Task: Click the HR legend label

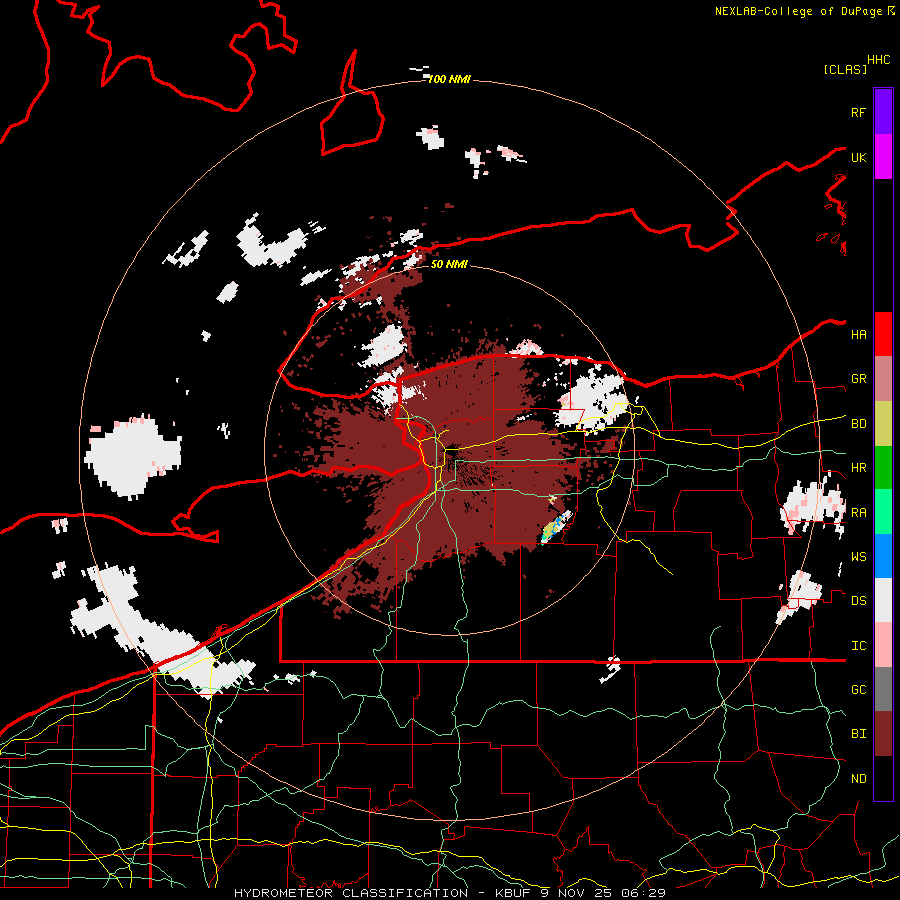Action: [858, 468]
